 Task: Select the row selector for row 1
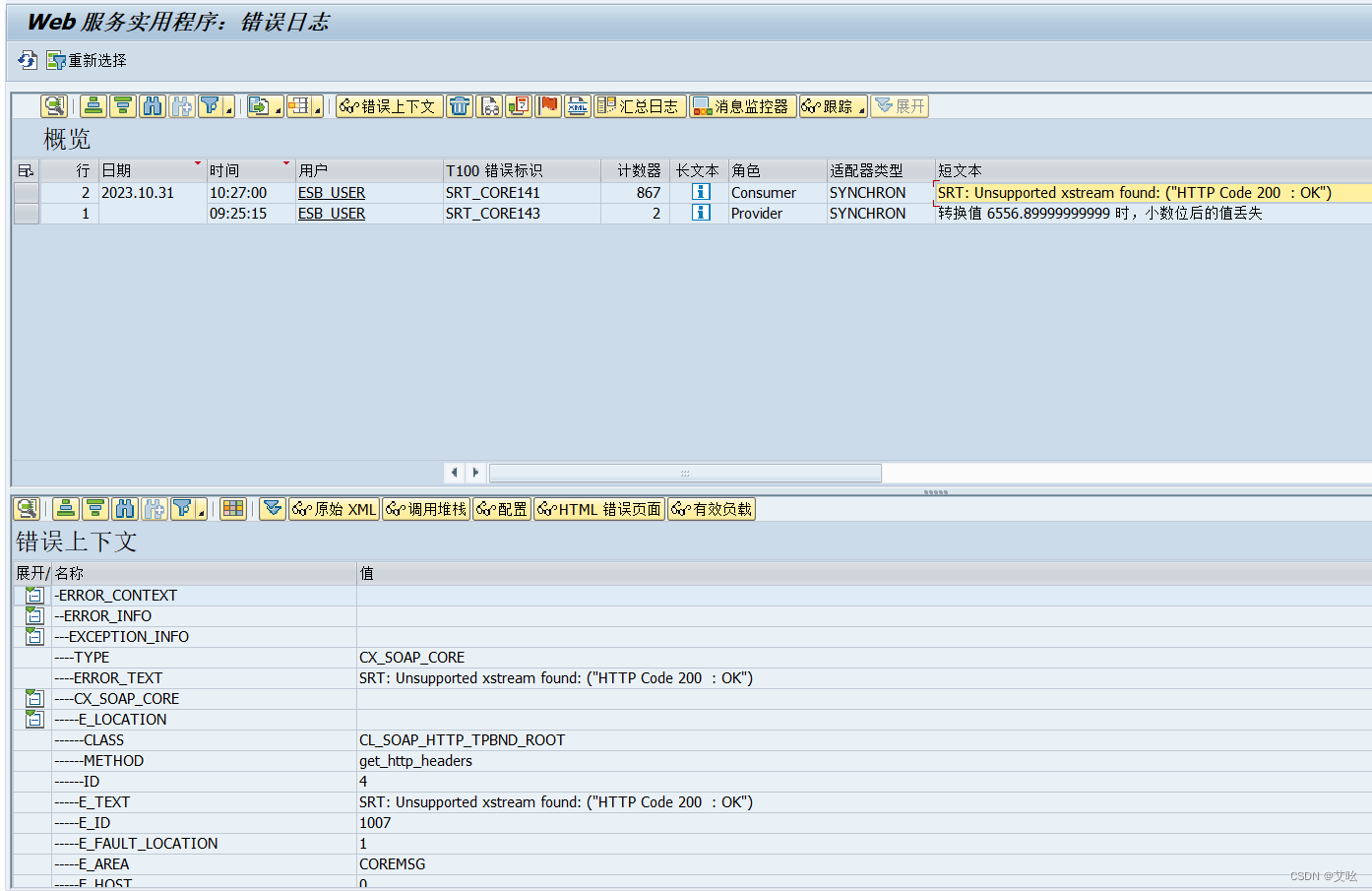tap(27, 214)
